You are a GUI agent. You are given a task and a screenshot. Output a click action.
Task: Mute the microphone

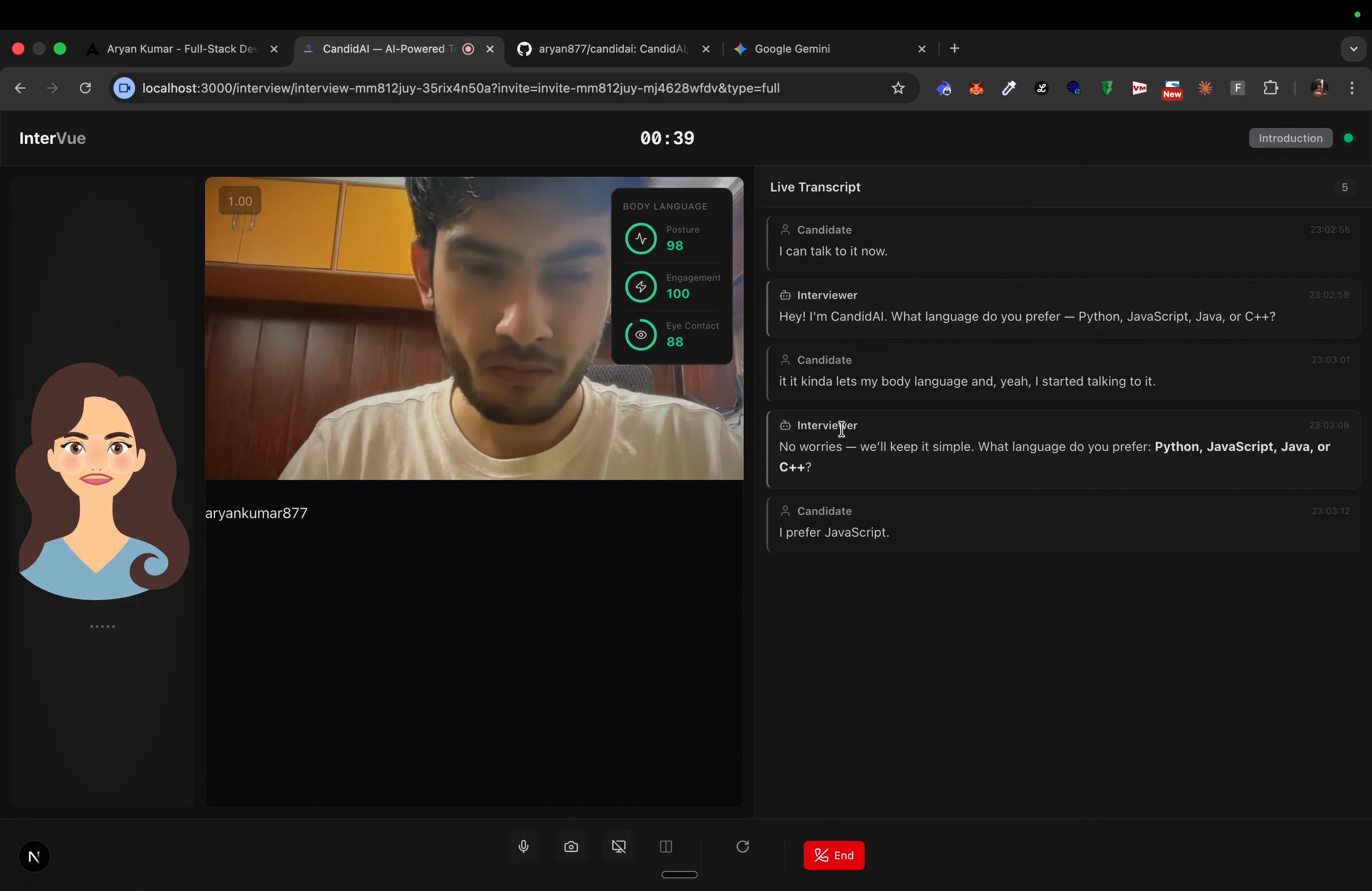coord(523,847)
